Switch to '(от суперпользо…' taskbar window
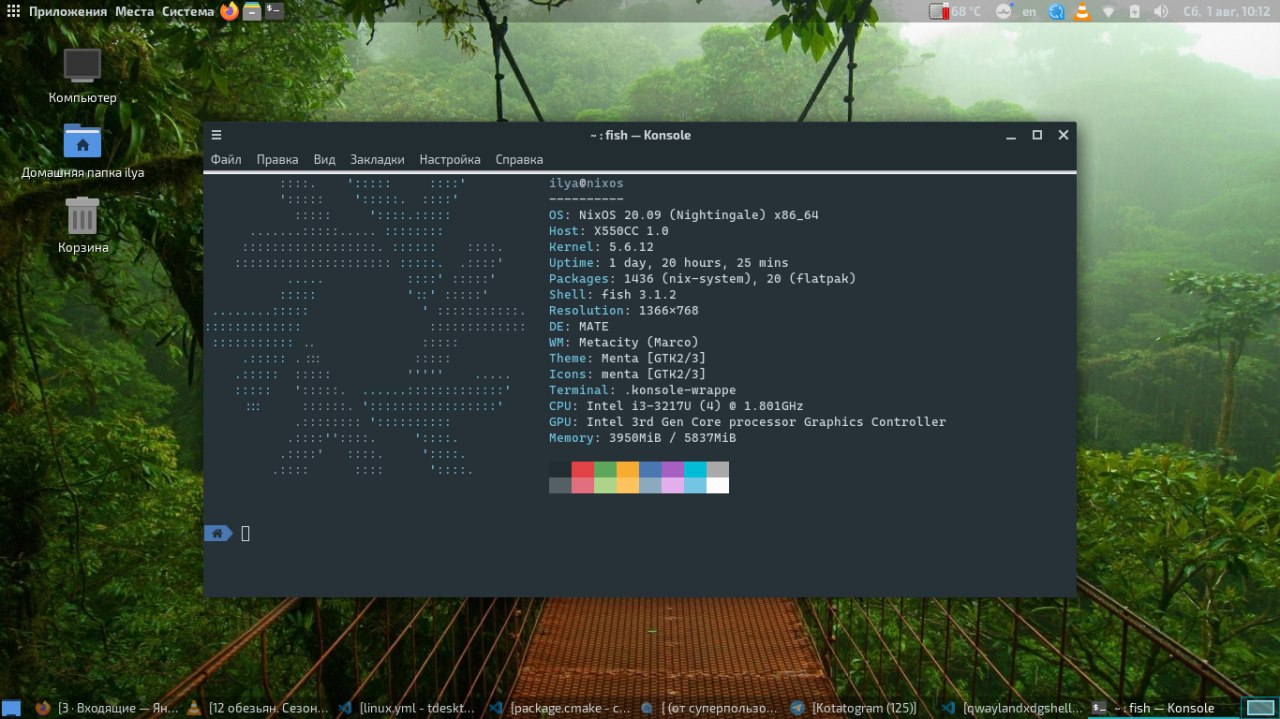Screen dimensions: 1280x719 coord(709,708)
